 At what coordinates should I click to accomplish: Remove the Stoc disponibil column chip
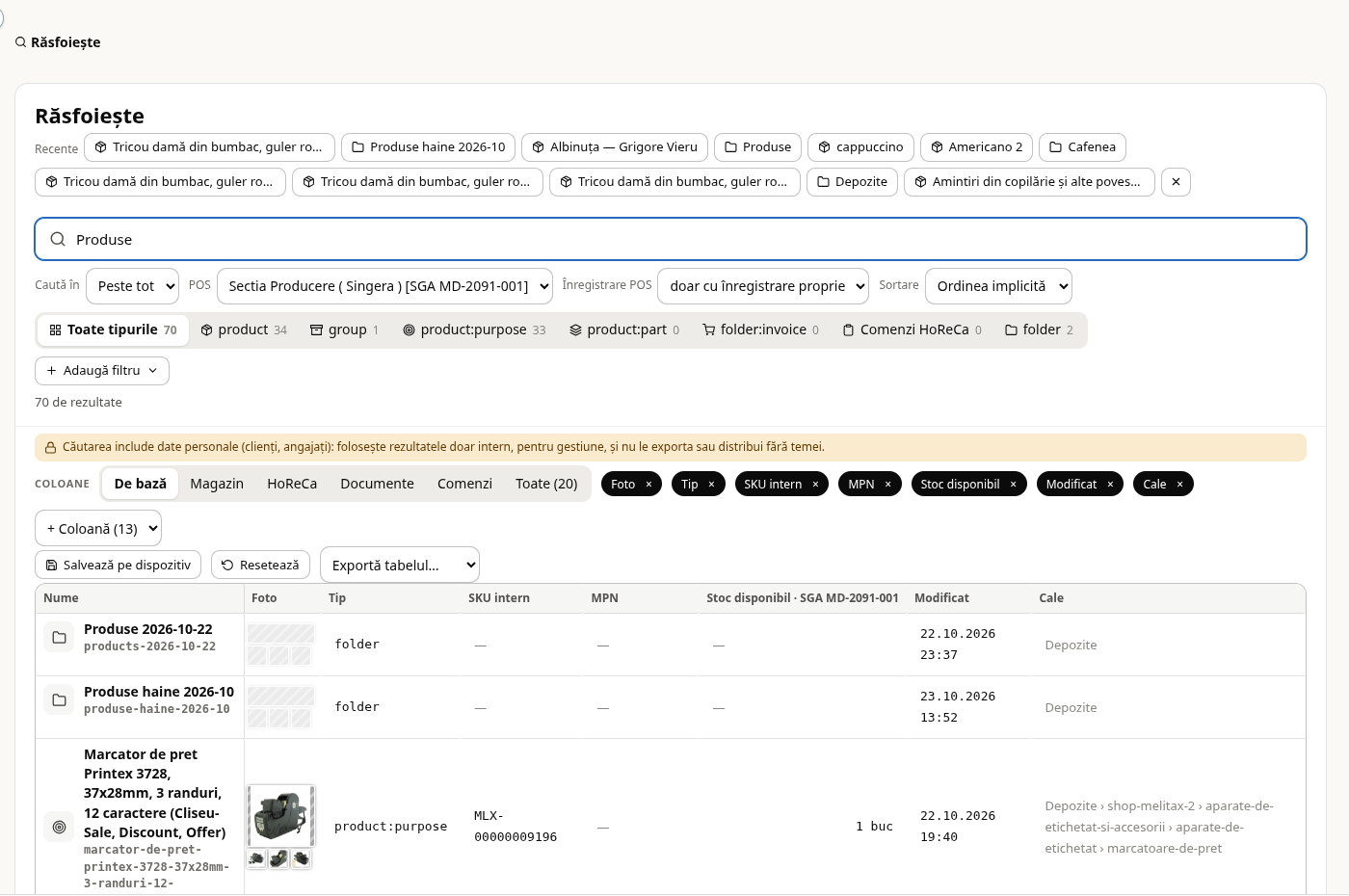click(1013, 485)
